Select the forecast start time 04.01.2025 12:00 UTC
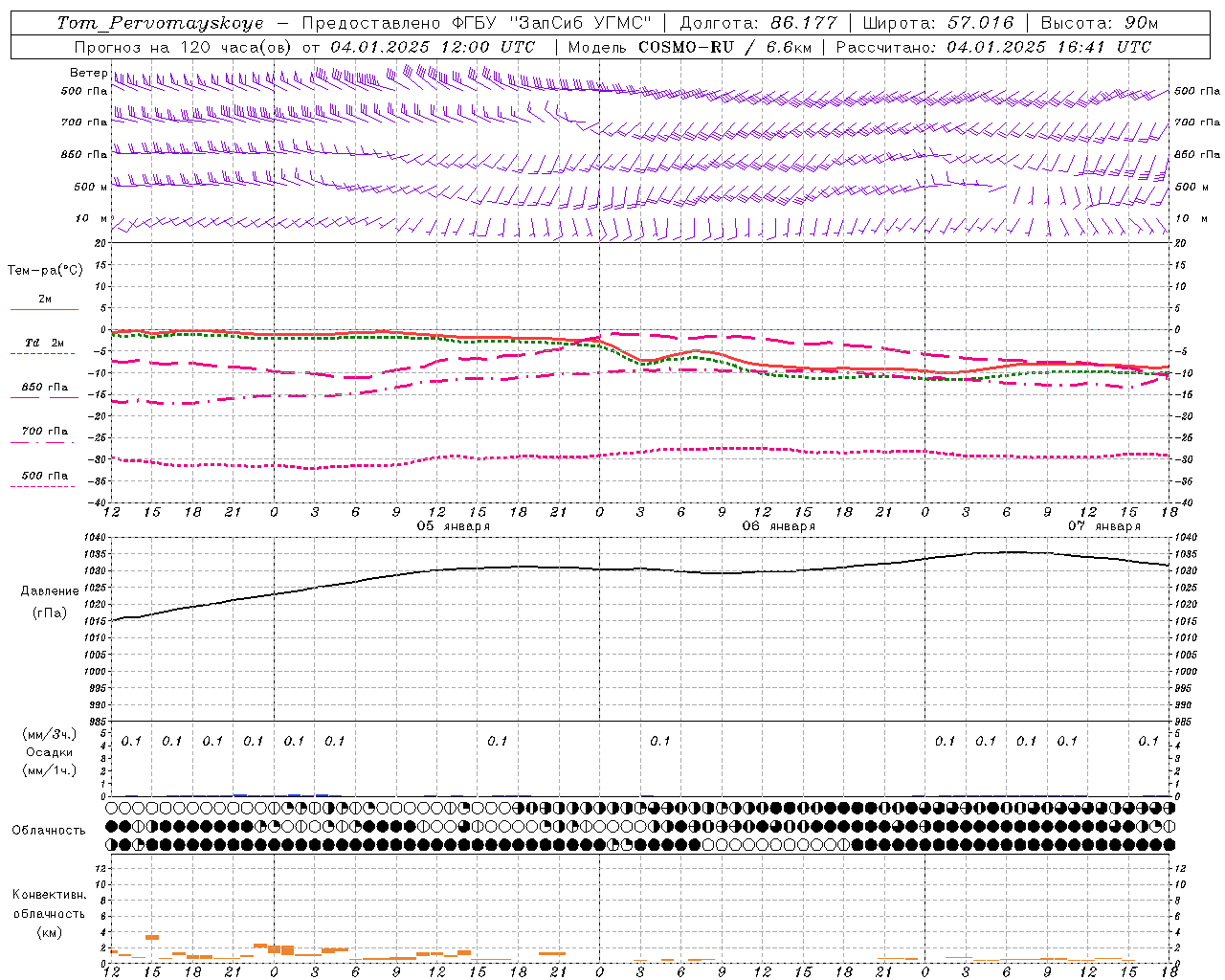Image resolution: width=1225 pixels, height=980 pixels. point(433,47)
